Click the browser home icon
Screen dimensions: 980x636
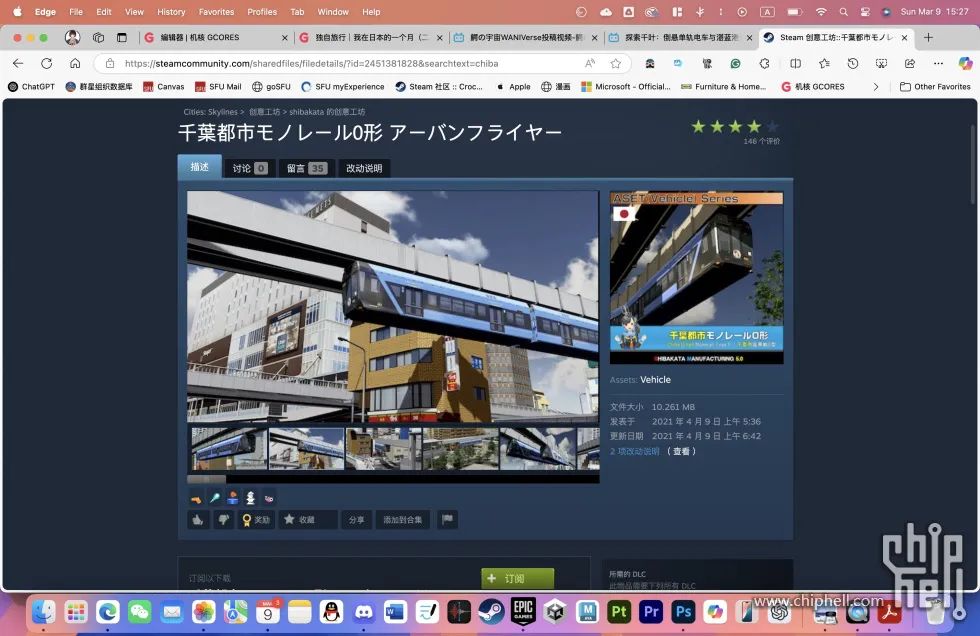point(75,63)
